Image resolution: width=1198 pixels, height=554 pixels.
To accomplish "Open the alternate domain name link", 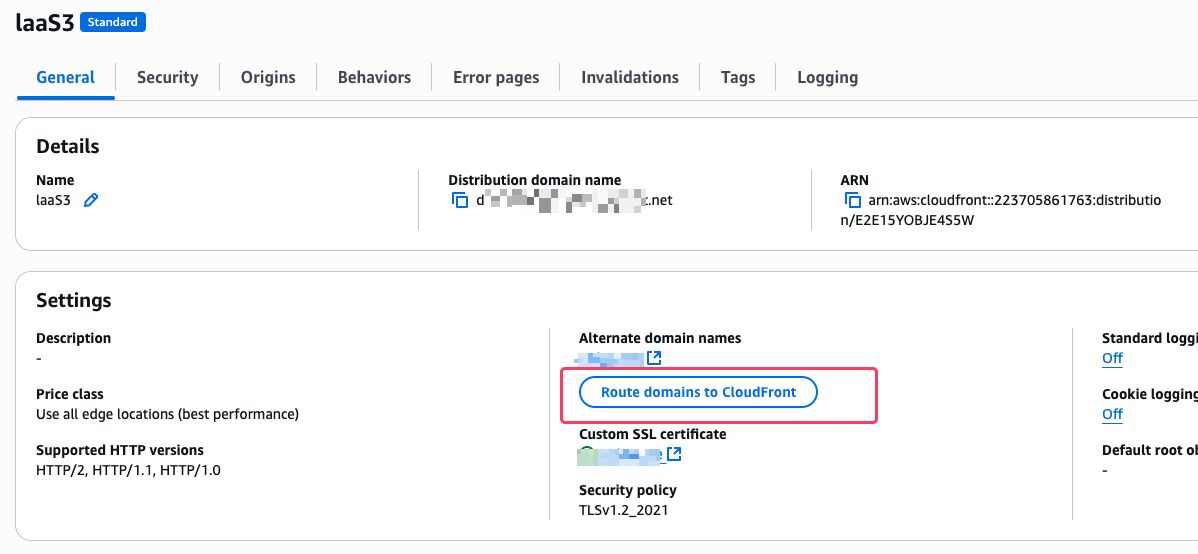I will click(x=611, y=358).
